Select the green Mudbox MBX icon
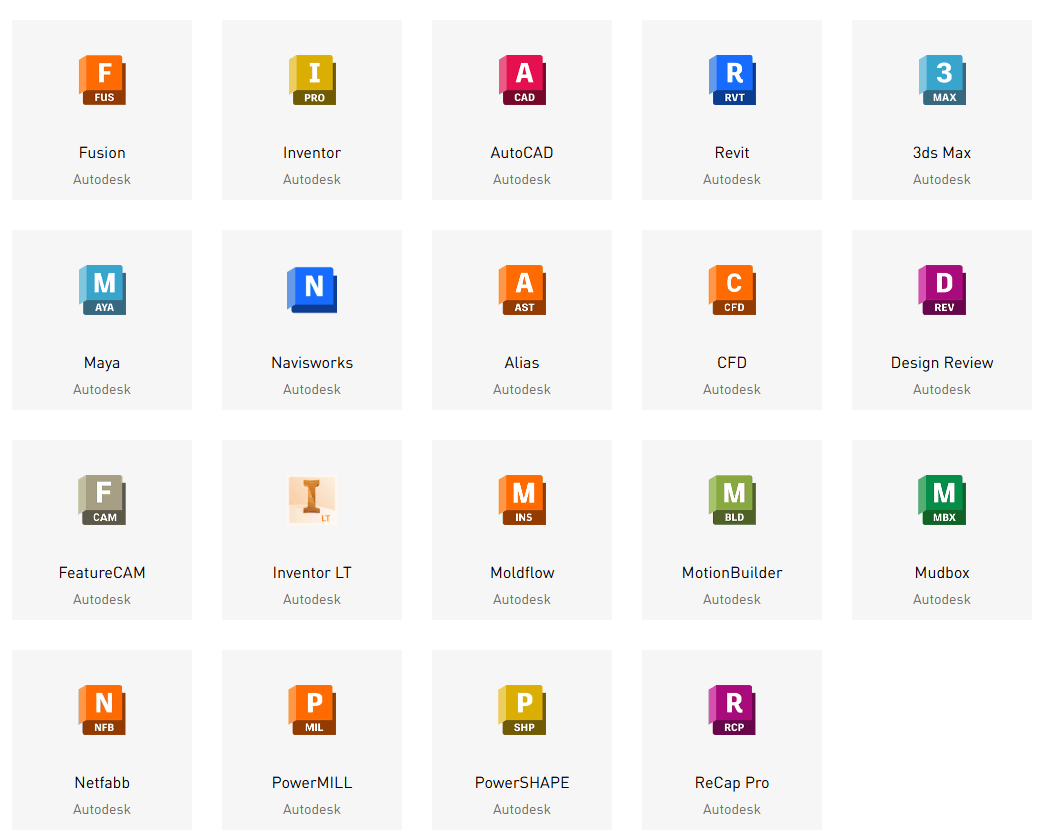The height and width of the screenshot is (832, 1057). [942, 500]
